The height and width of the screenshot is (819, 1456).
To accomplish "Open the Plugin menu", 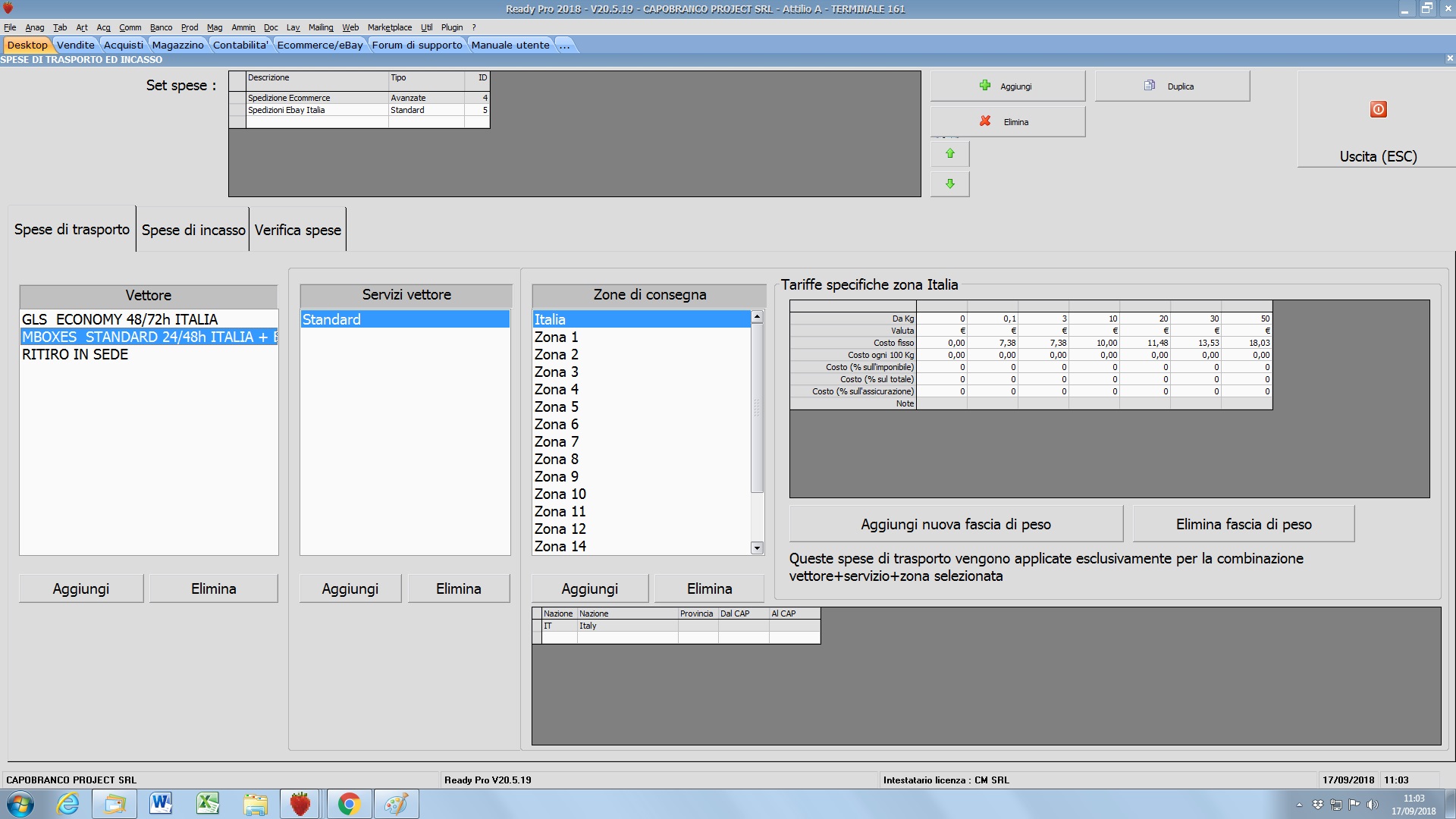I will click(452, 27).
